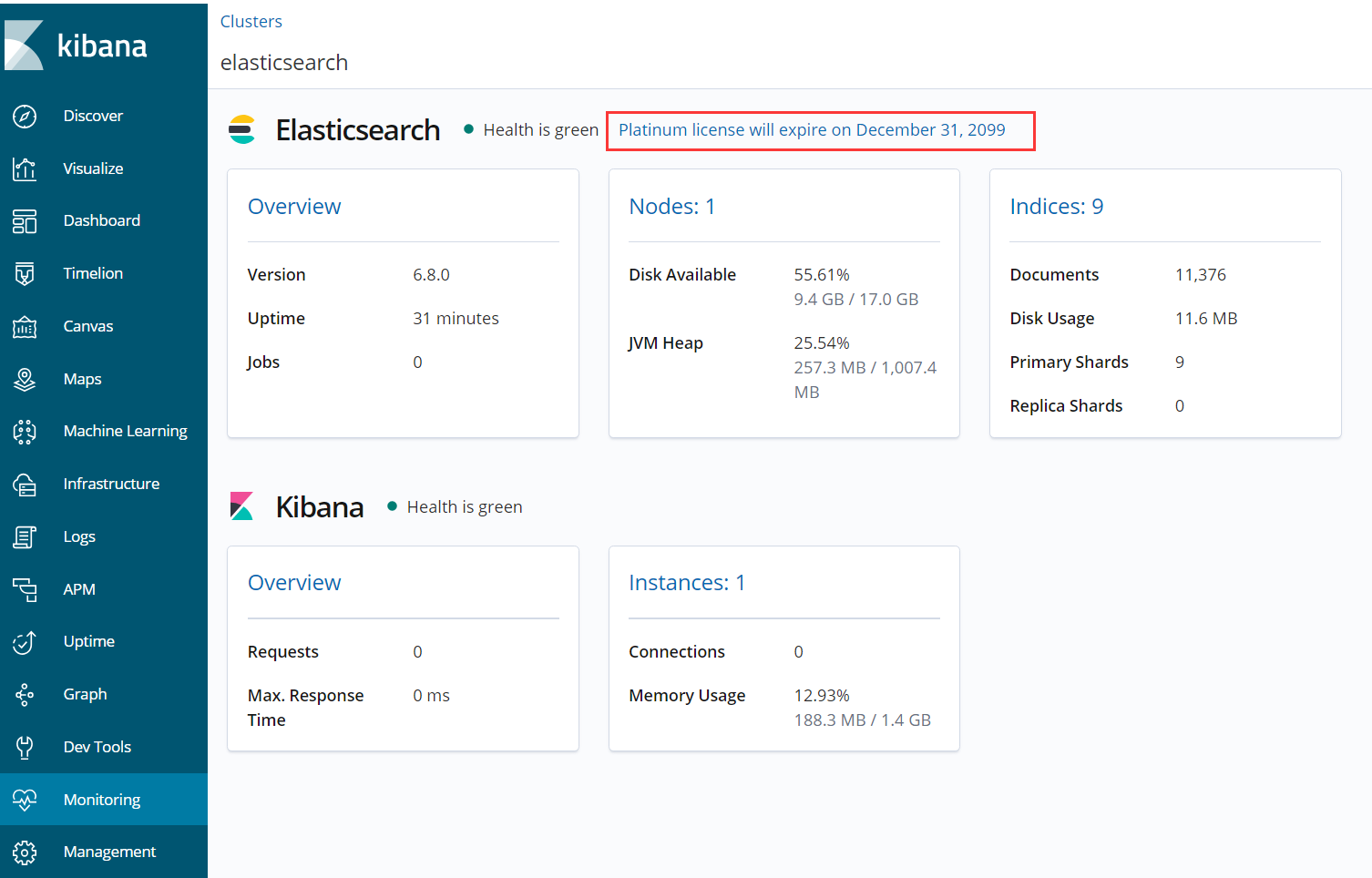The image size is (1372, 878).
Task: Open the Dev Tools menu item
Action: pos(97,747)
